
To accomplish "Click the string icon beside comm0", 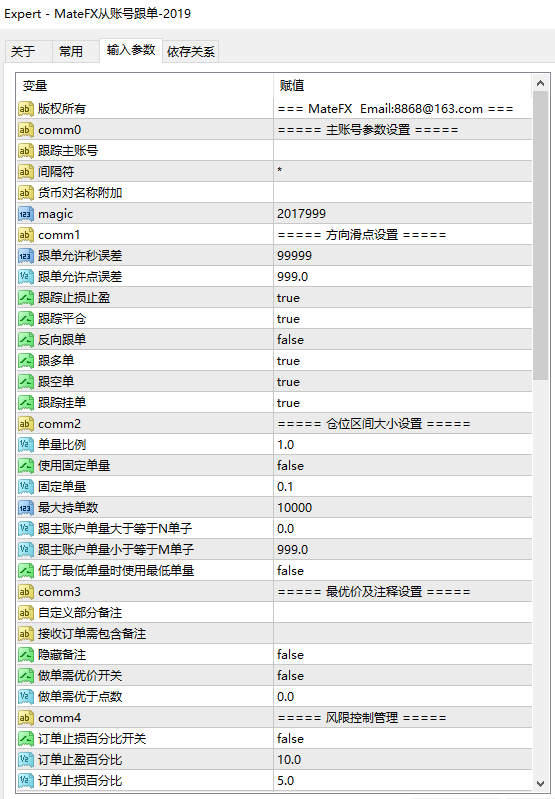I will [25, 130].
